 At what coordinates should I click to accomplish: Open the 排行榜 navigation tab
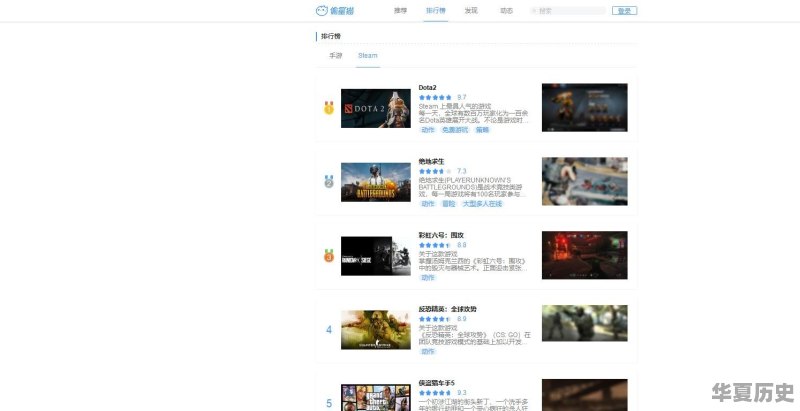[436, 11]
